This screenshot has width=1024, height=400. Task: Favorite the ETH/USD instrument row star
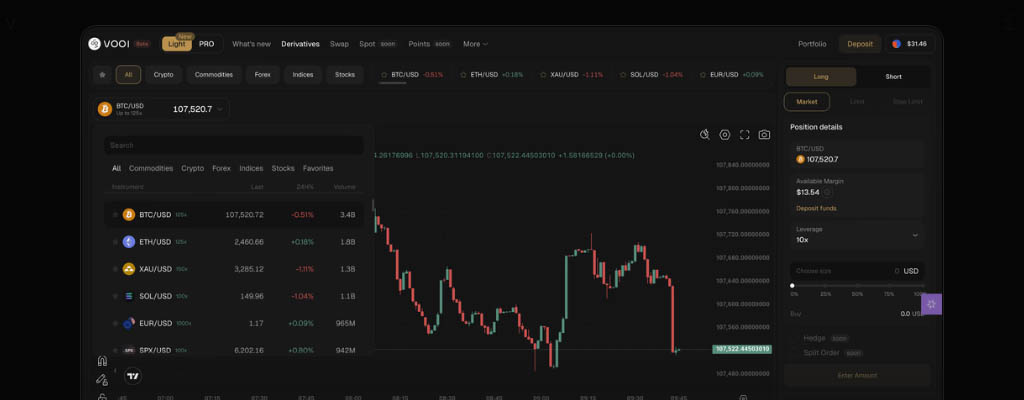pyautogui.click(x=115, y=242)
